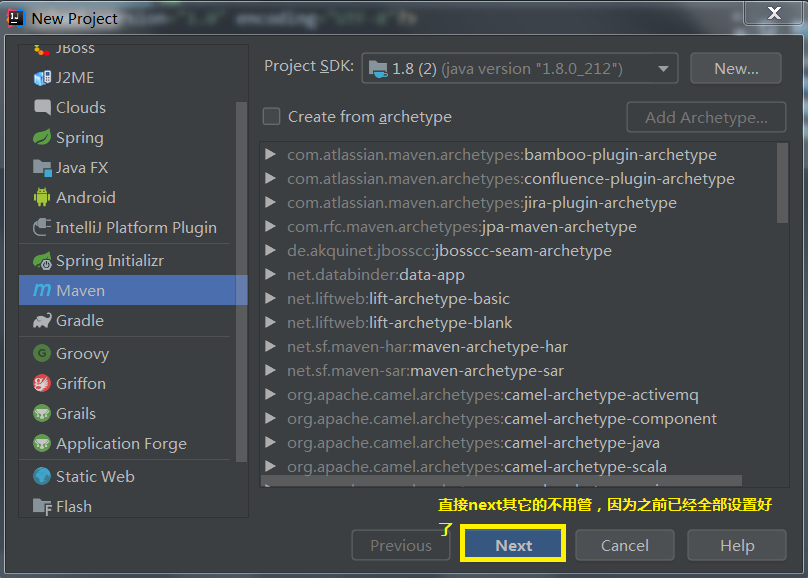808x578 pixels.
Task: Click the Next button
Action: [513, 545]
